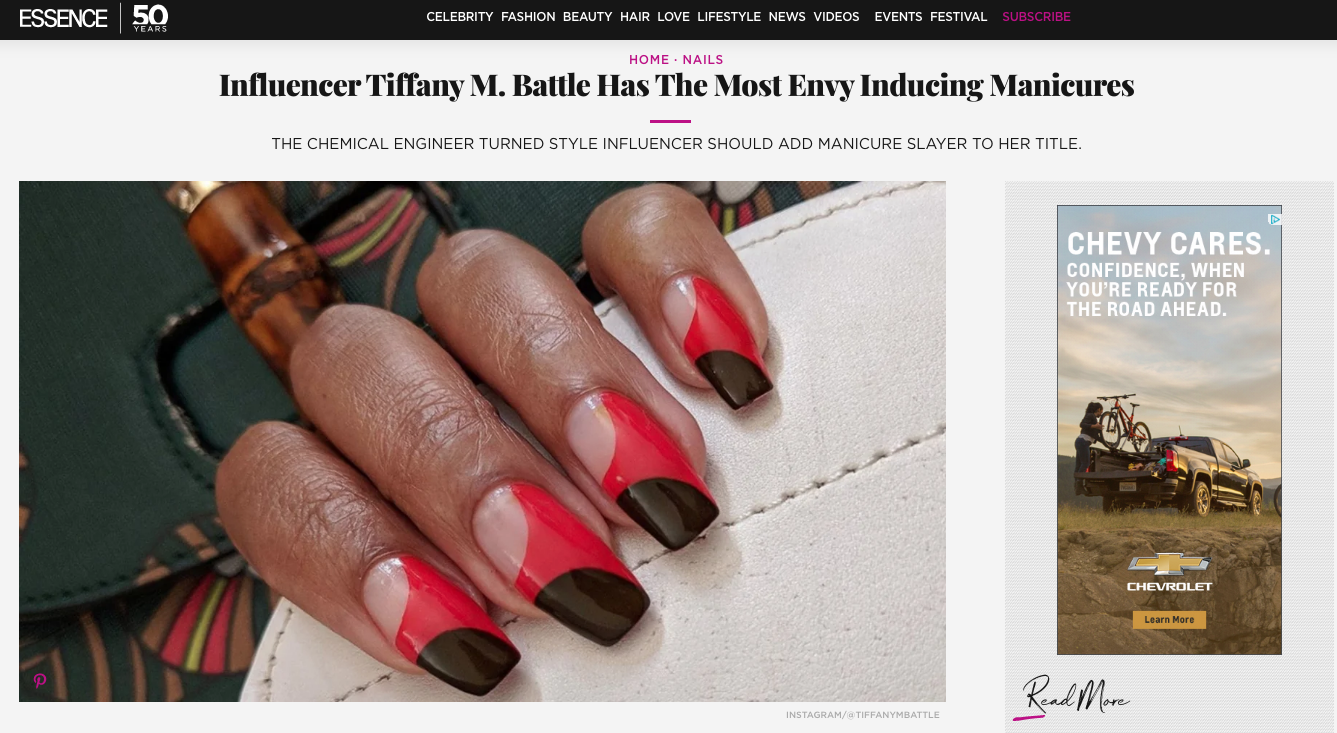Go to the News section
Screen dimensions: 1337x733
pos(787,17)
